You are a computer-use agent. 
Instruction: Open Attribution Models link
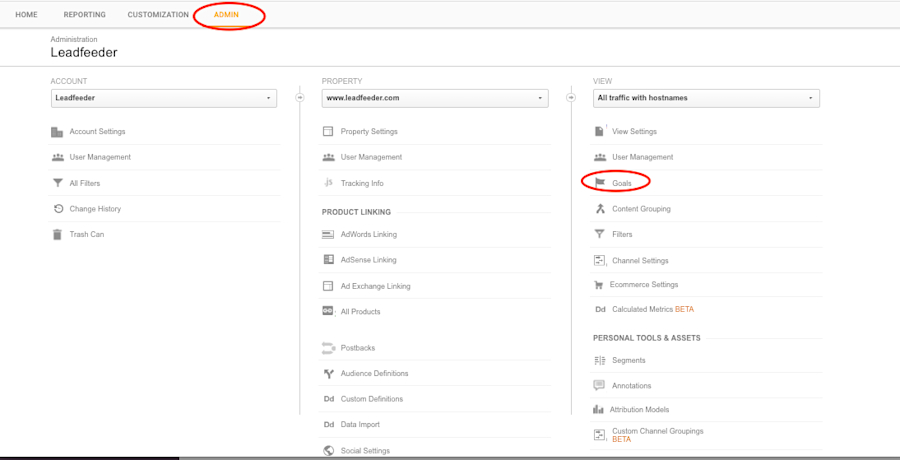click(x=640, y=409)
